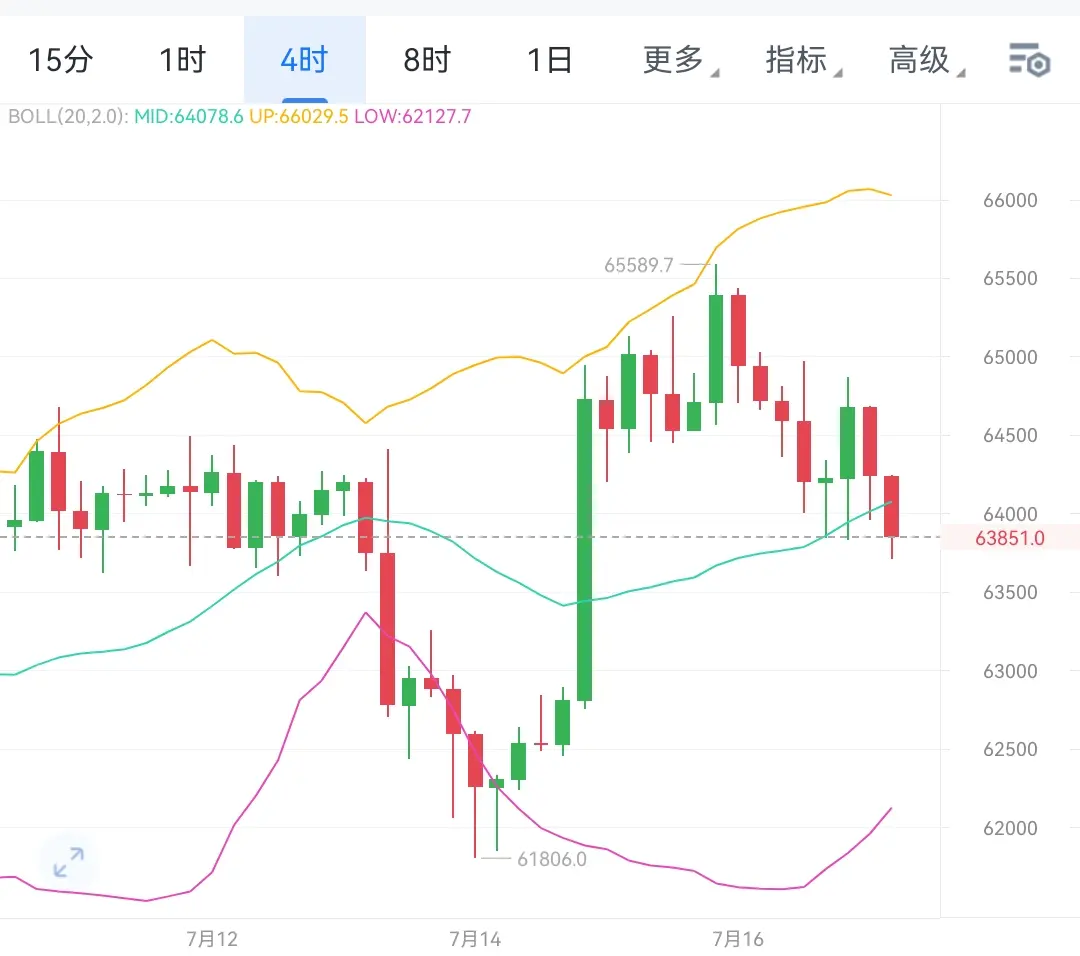Click the MID:64078.6 value label

click(x=189, y=116)
